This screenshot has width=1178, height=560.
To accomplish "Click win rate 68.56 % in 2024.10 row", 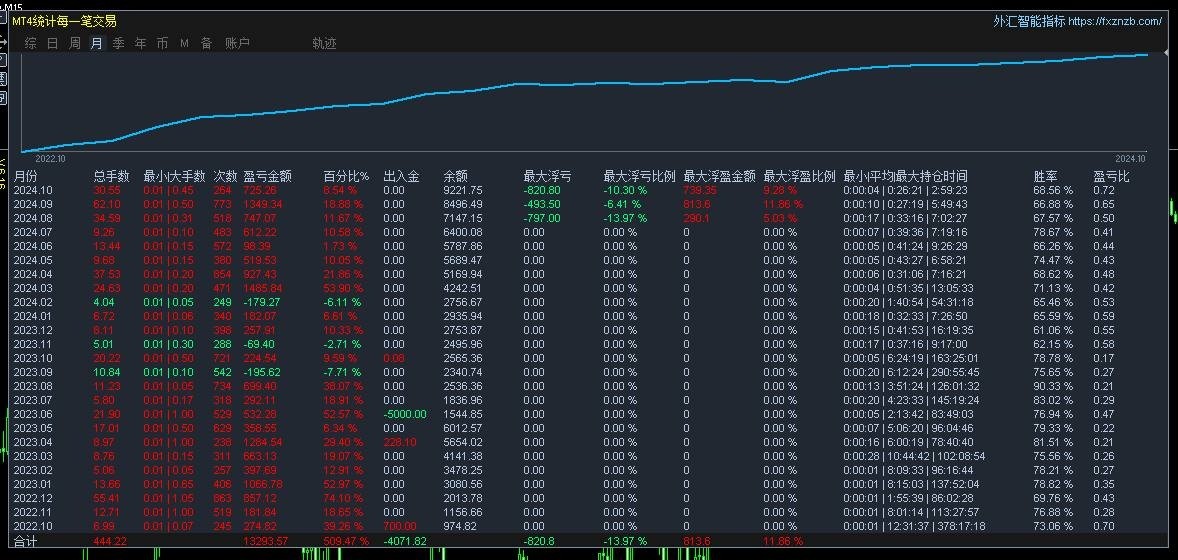I will (x=1053, y=190).
